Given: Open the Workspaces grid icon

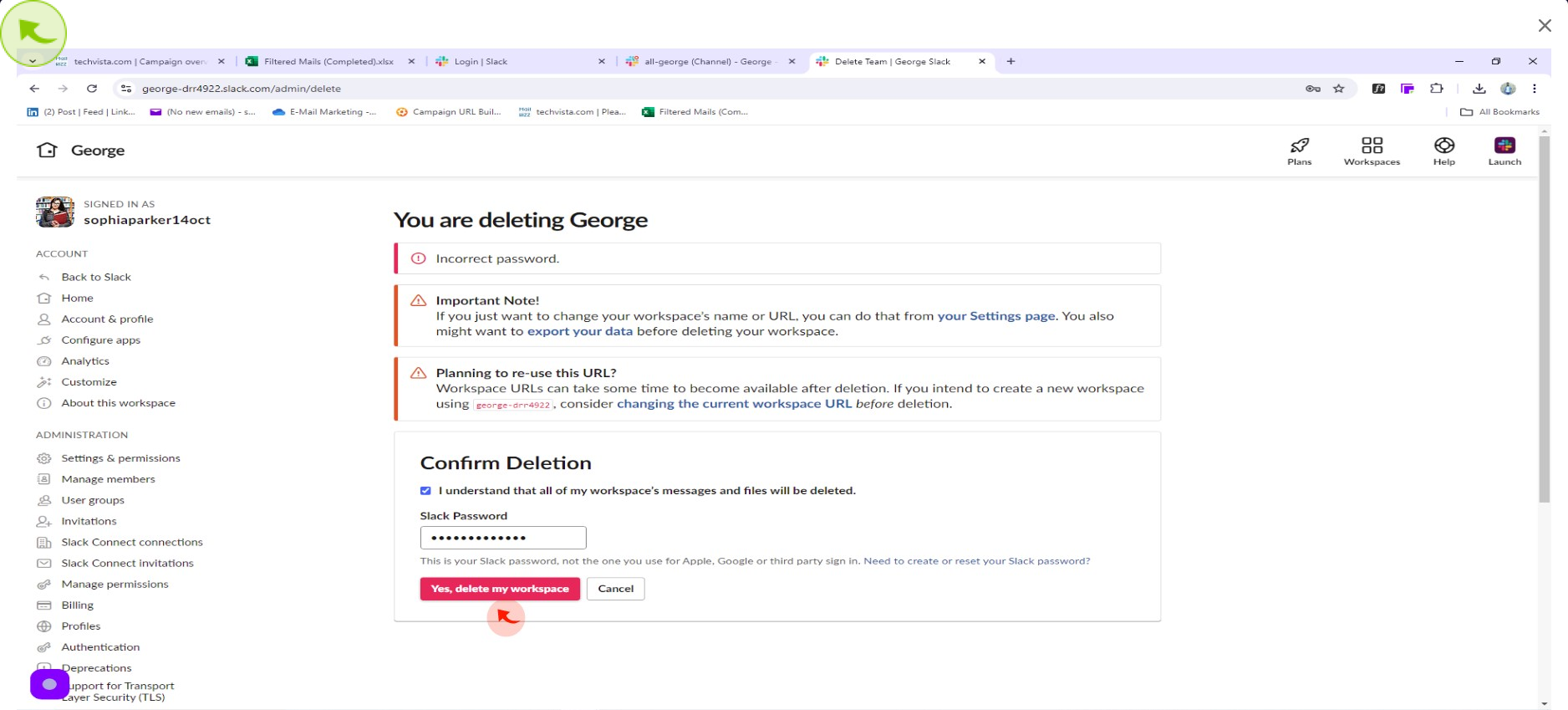Looking at the screenshot, I should 1372,151.
